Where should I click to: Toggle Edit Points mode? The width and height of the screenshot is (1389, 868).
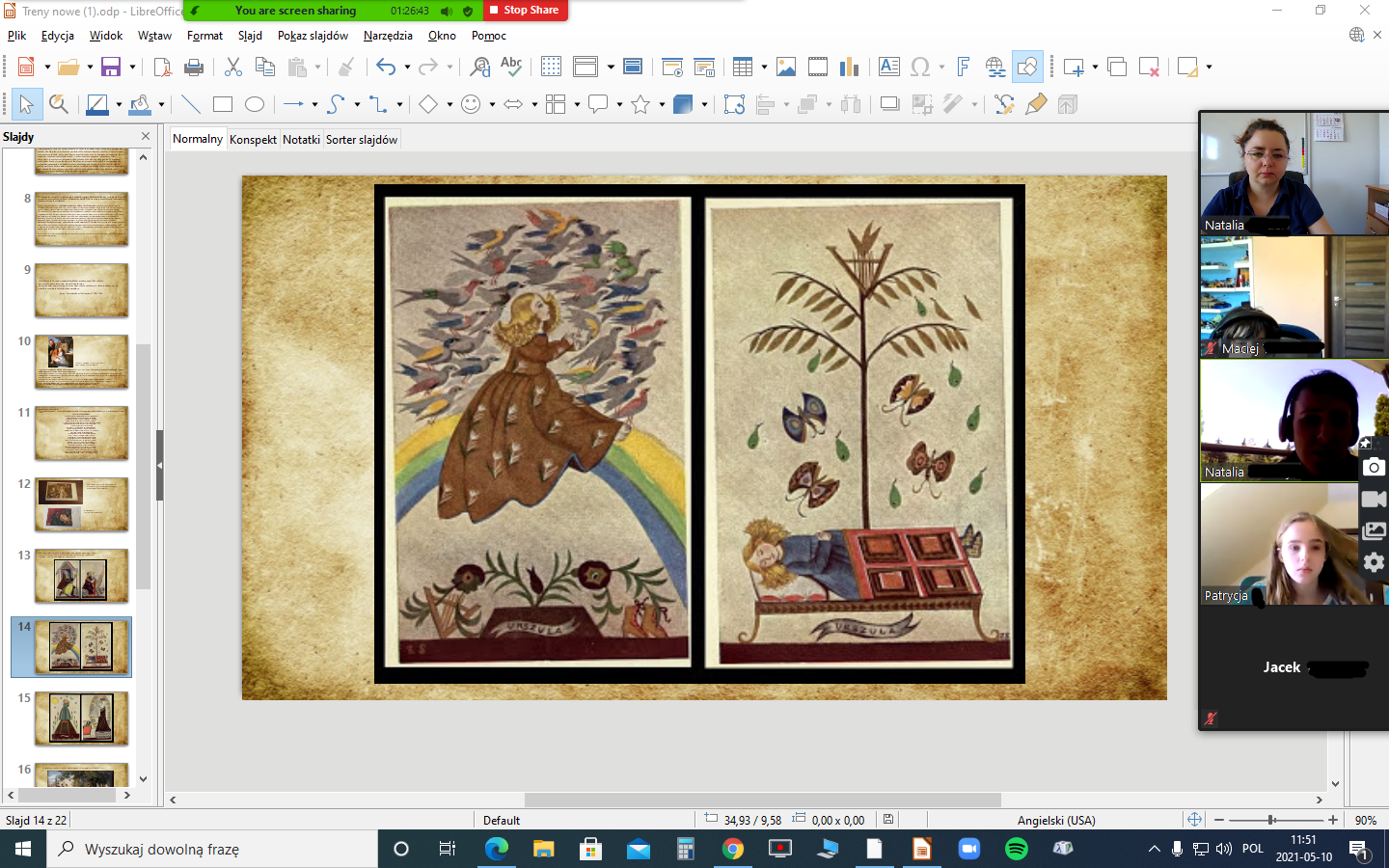[x=1004, y=104]
